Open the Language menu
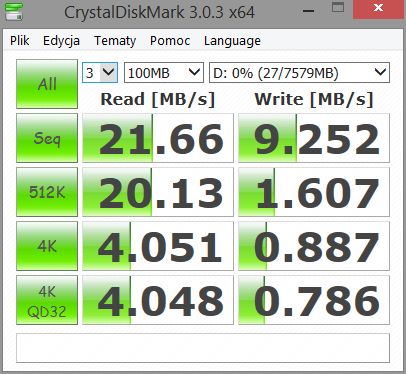Image resolution: width=406 pixels, height=374 pixels. pyautogui.click(x=232, y=41)
